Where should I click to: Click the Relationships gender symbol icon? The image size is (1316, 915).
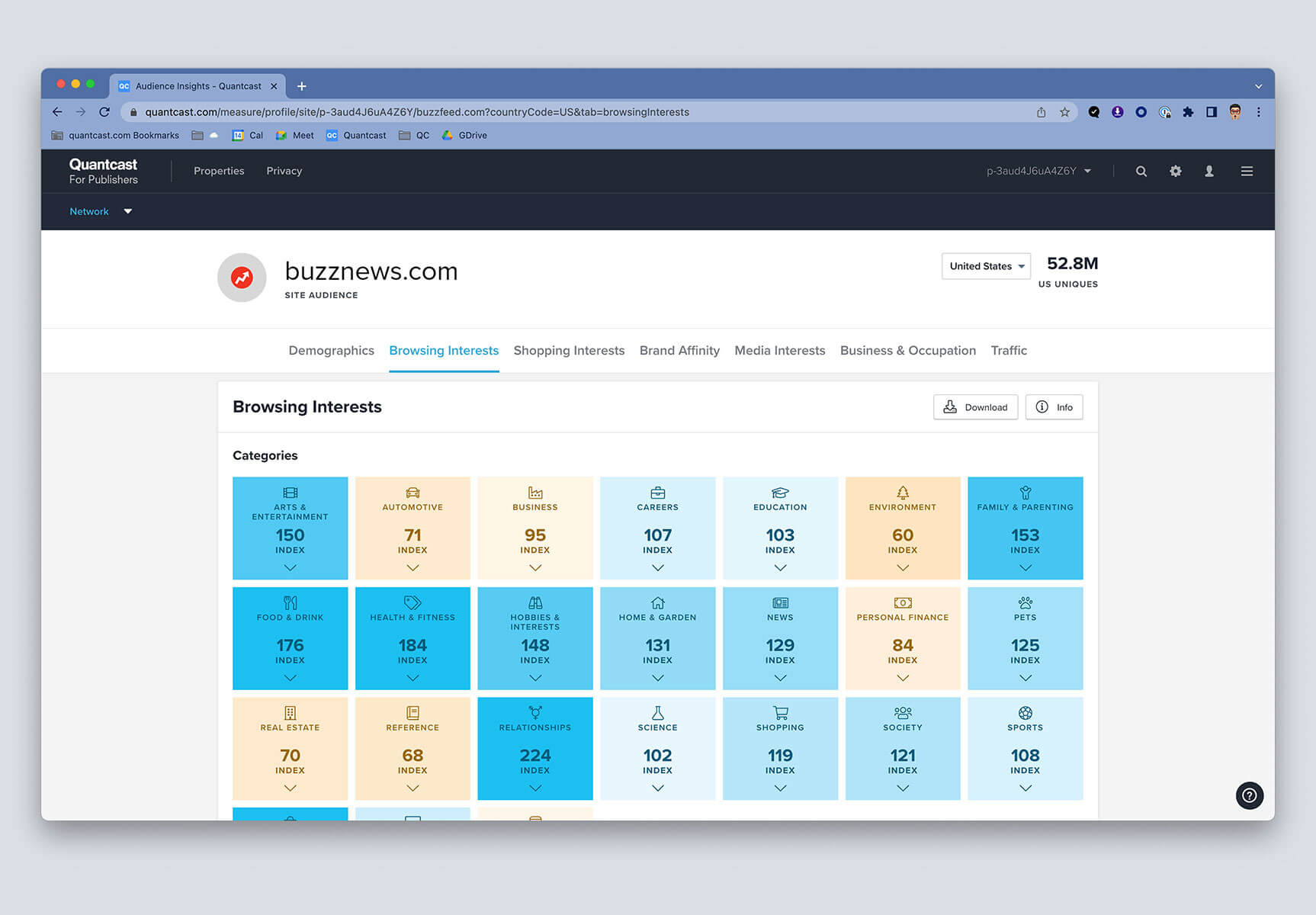[x=535, y=712]
